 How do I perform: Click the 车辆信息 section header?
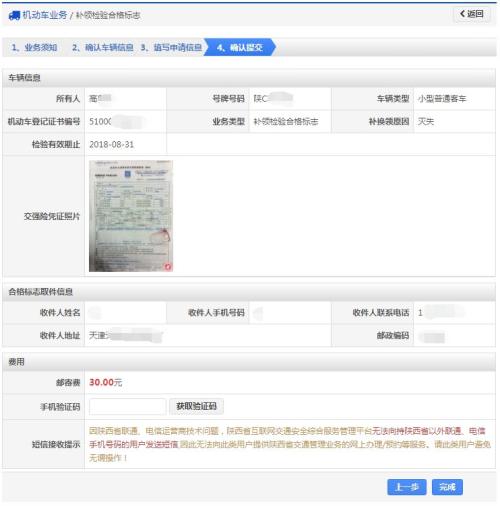click(249, 78)
